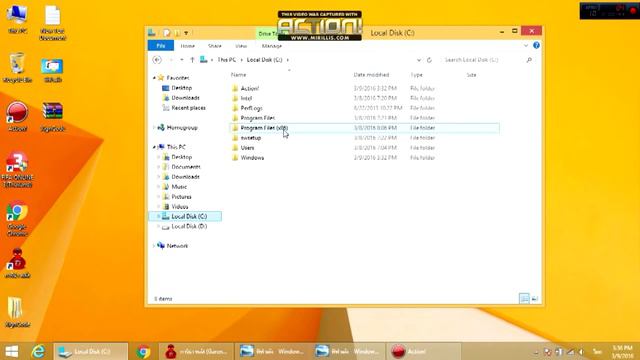This screenshot has height=360, width=640.
Task: Click the Up one level arrow
Action: pos(192,60)
